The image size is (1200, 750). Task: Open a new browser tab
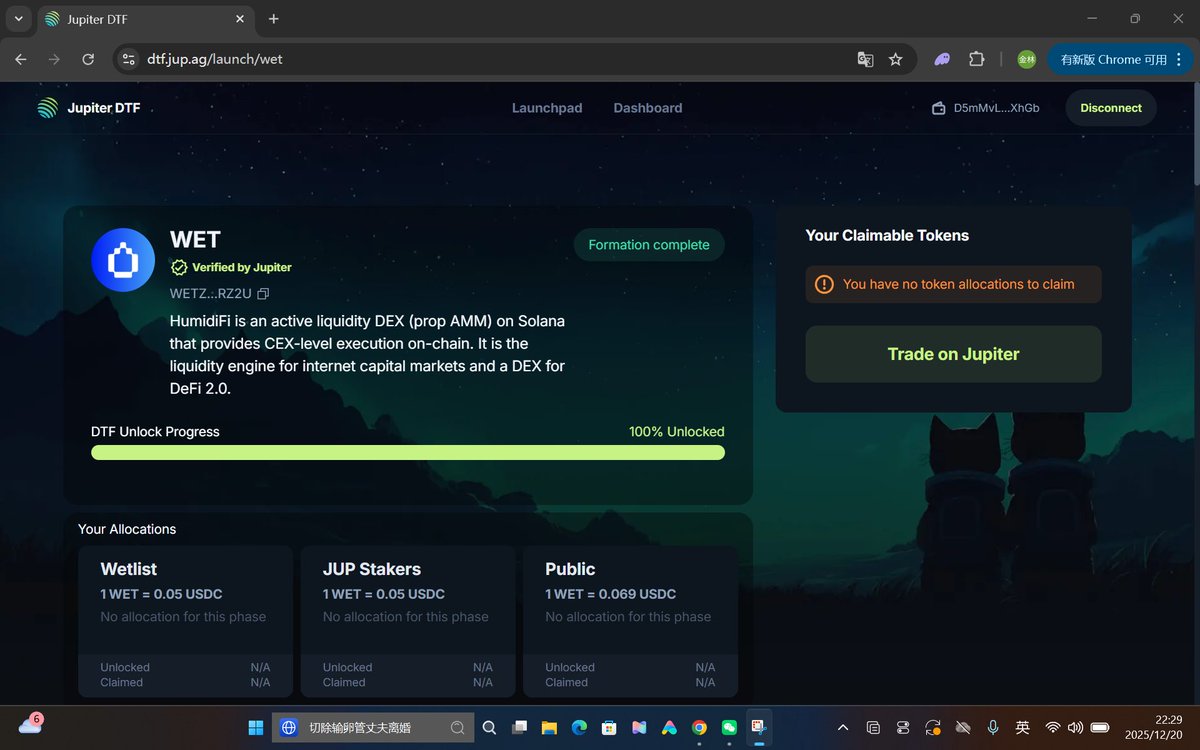274,19
